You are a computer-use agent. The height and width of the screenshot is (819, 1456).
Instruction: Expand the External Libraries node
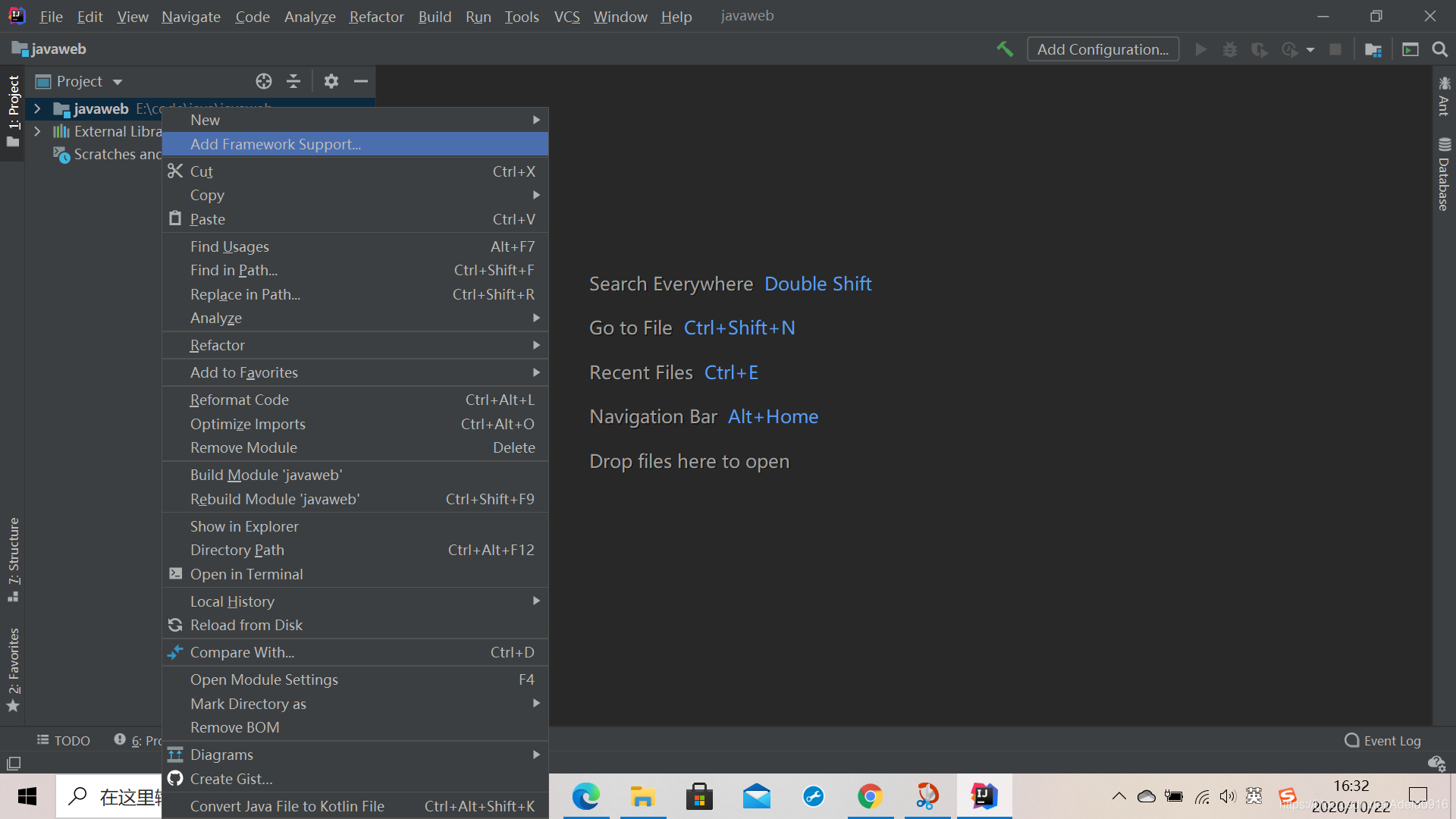click(37, 131)
